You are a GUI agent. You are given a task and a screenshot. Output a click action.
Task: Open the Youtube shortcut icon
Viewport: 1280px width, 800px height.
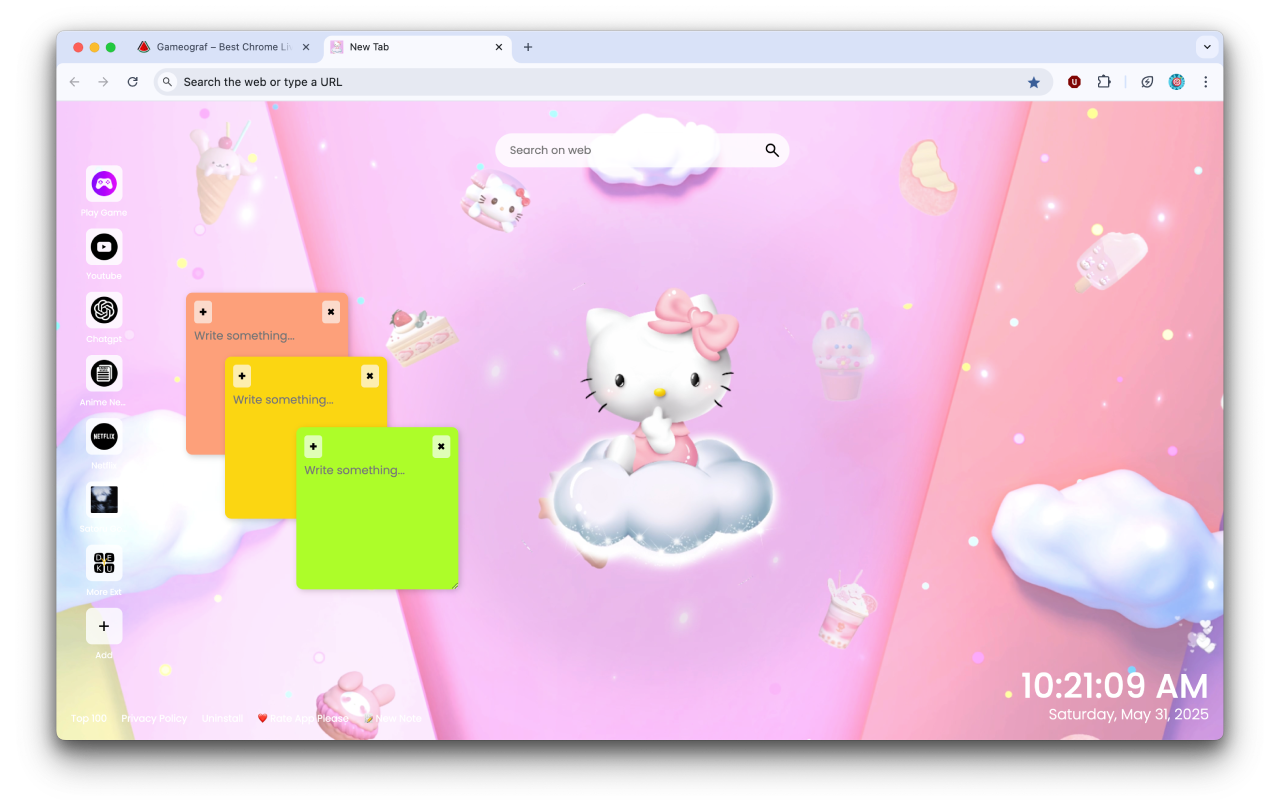pos(104,247)
